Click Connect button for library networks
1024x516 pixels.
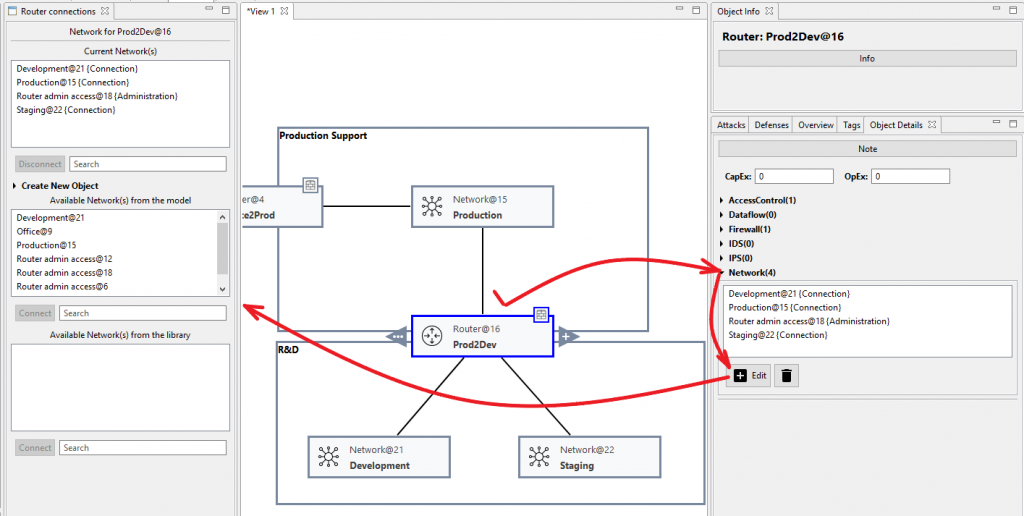35,447
